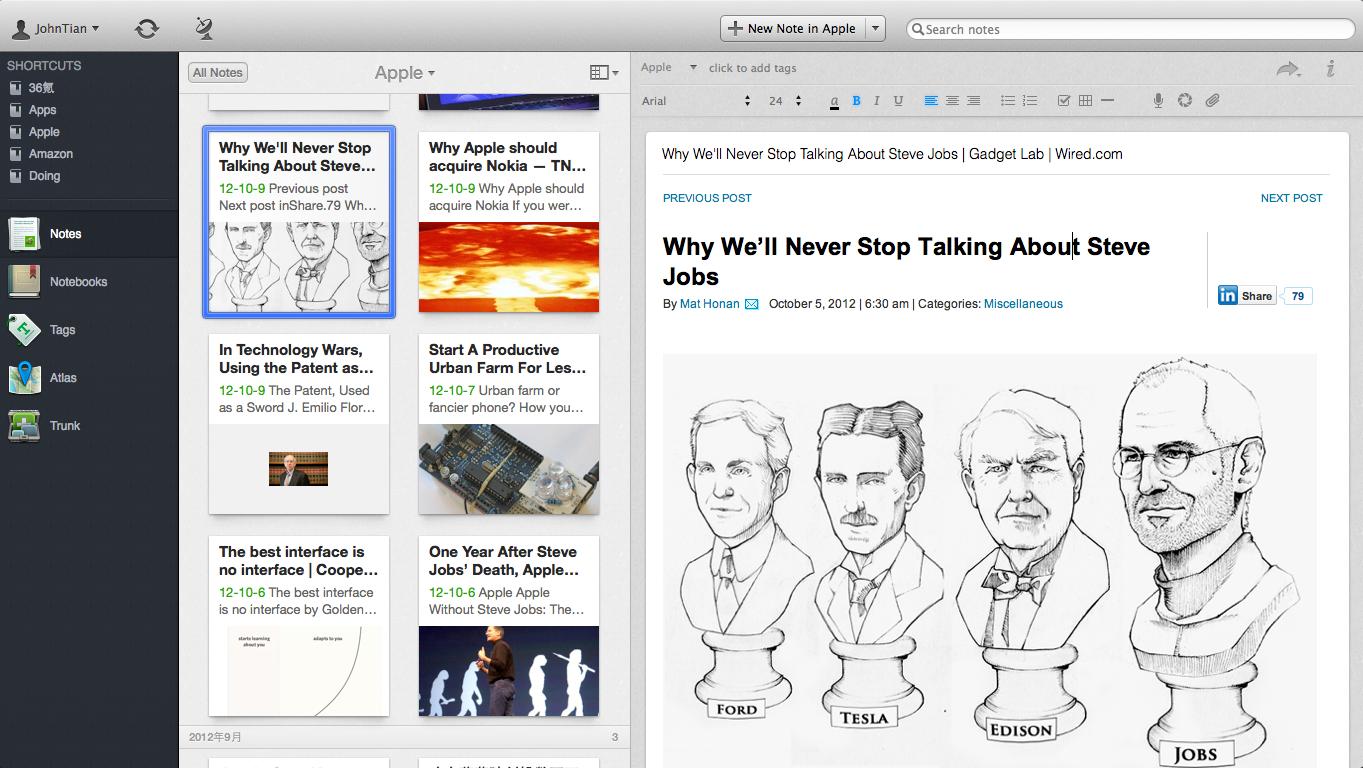This screenshot has height=768, width=1363.
Task: Click the share arrow icon
Action: point(1288,69)
